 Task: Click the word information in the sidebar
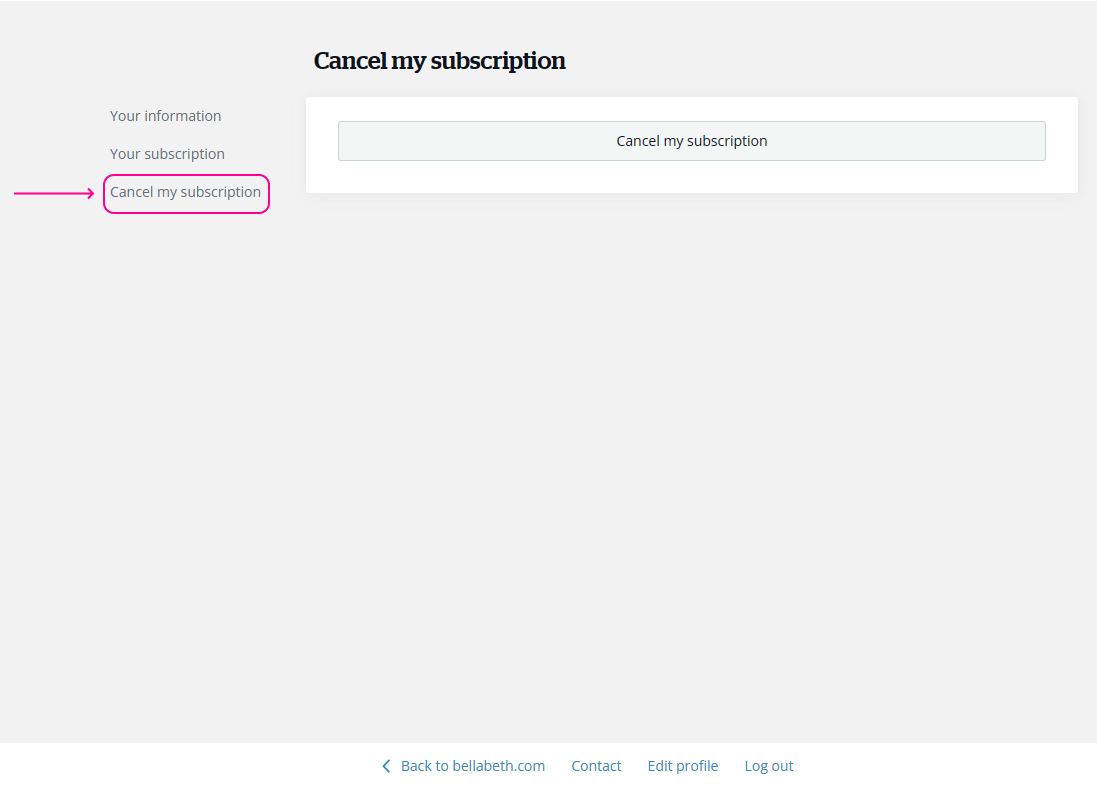pos(183,116)
